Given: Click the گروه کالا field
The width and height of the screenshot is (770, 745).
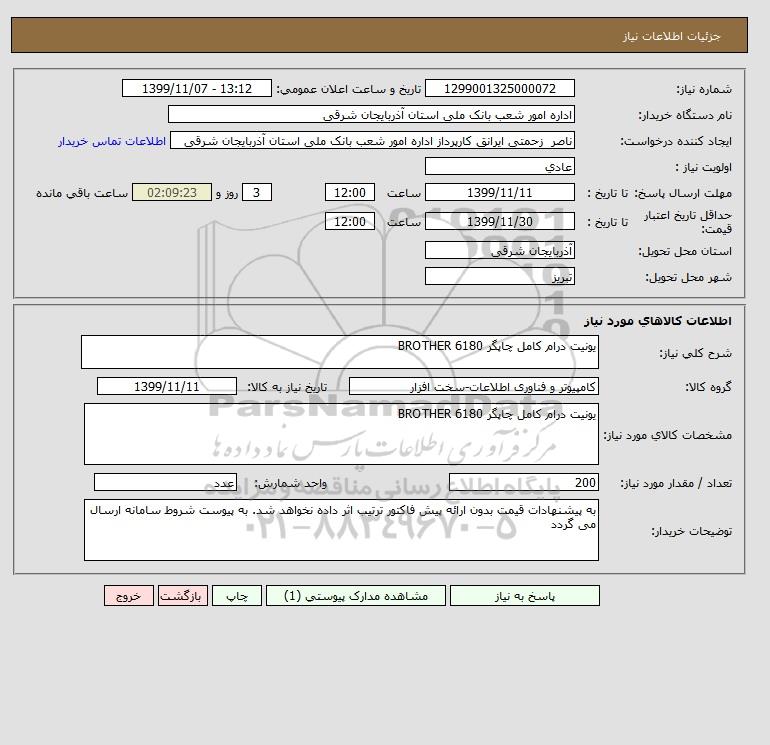Looking at the screenshot, I should pyautogui.click(x=473, y=386).
